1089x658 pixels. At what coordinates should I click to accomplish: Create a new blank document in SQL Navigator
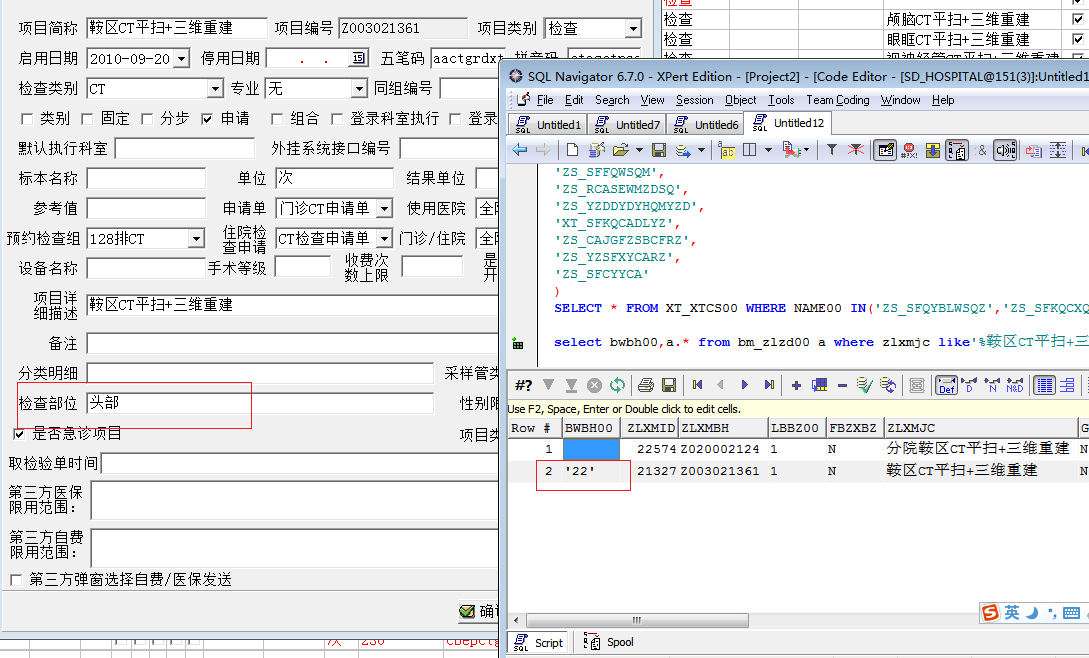(x=572, y=149)
